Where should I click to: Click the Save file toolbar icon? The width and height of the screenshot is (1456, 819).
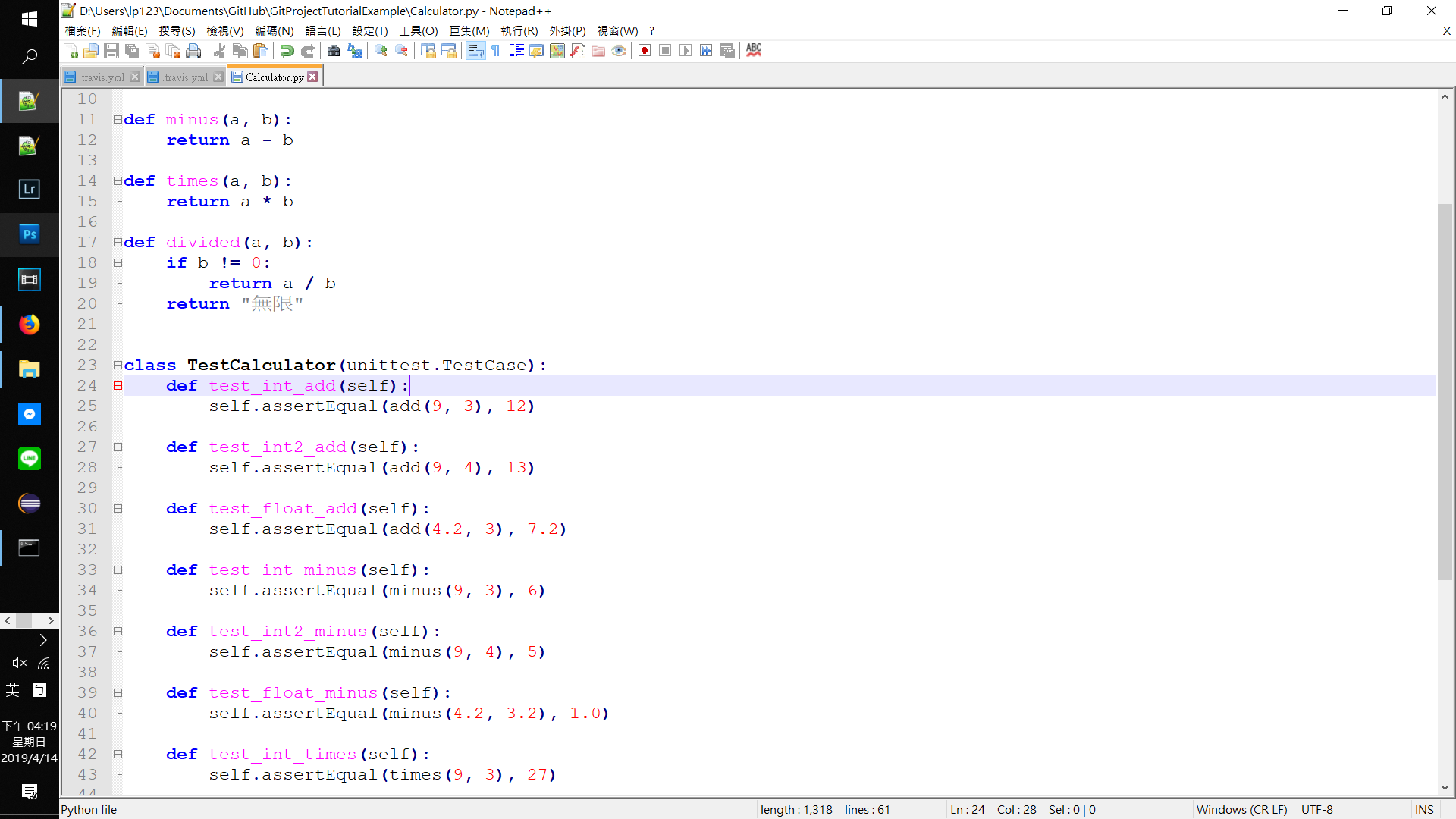pyautogui.click(x=111, y=51)
